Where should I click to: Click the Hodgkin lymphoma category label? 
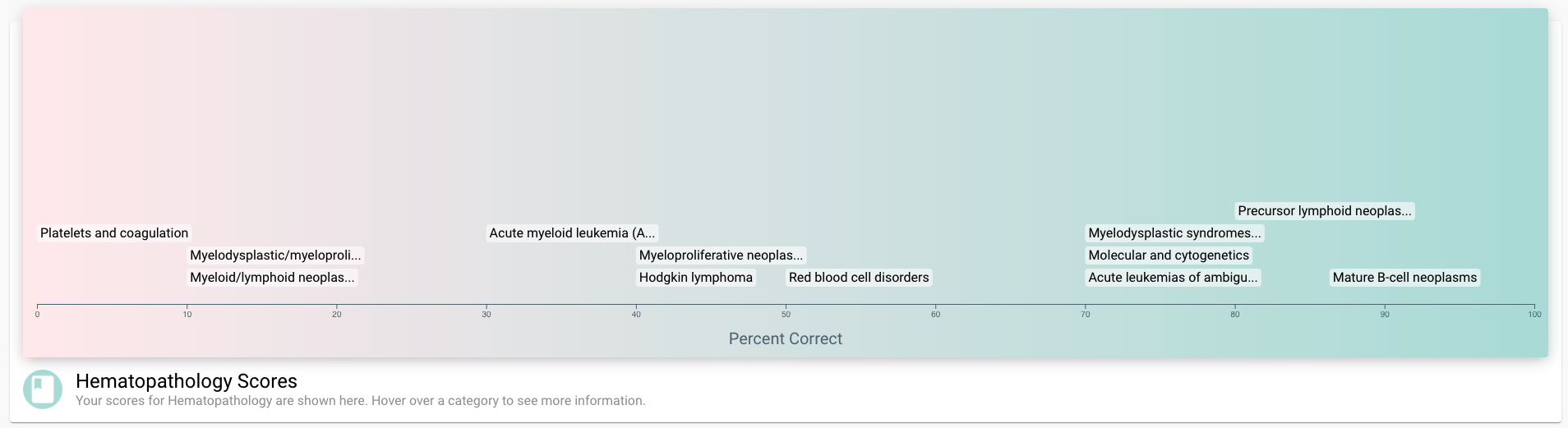[x=696, y=278]
